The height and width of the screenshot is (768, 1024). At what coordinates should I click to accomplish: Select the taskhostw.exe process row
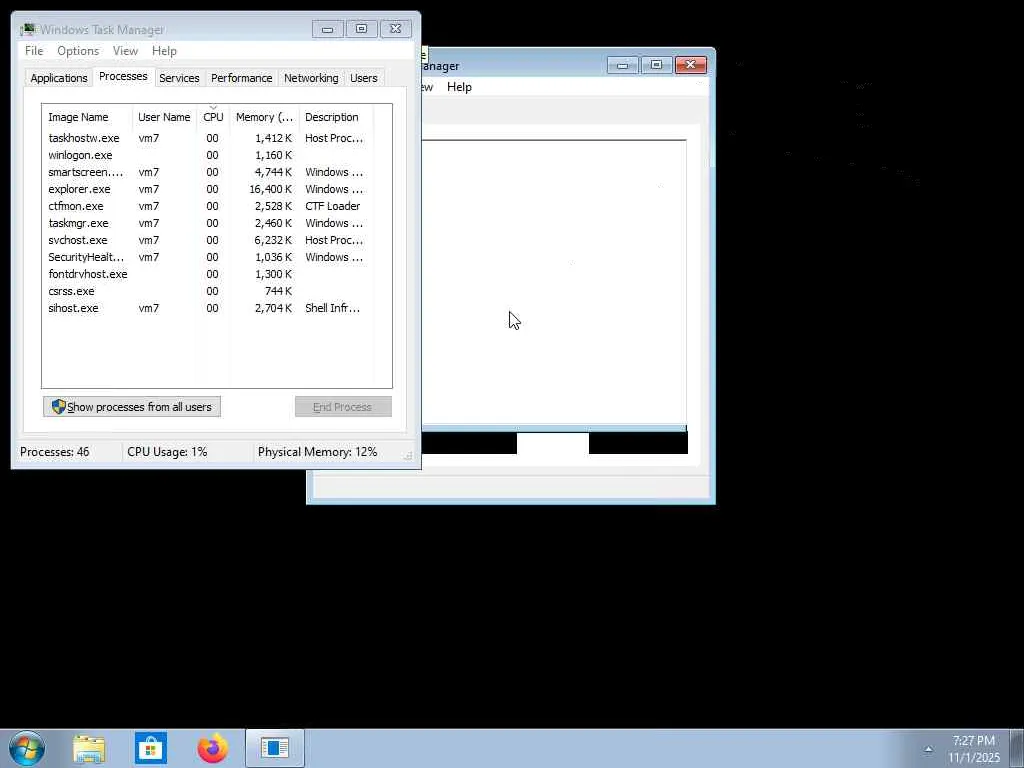point(208,138)
